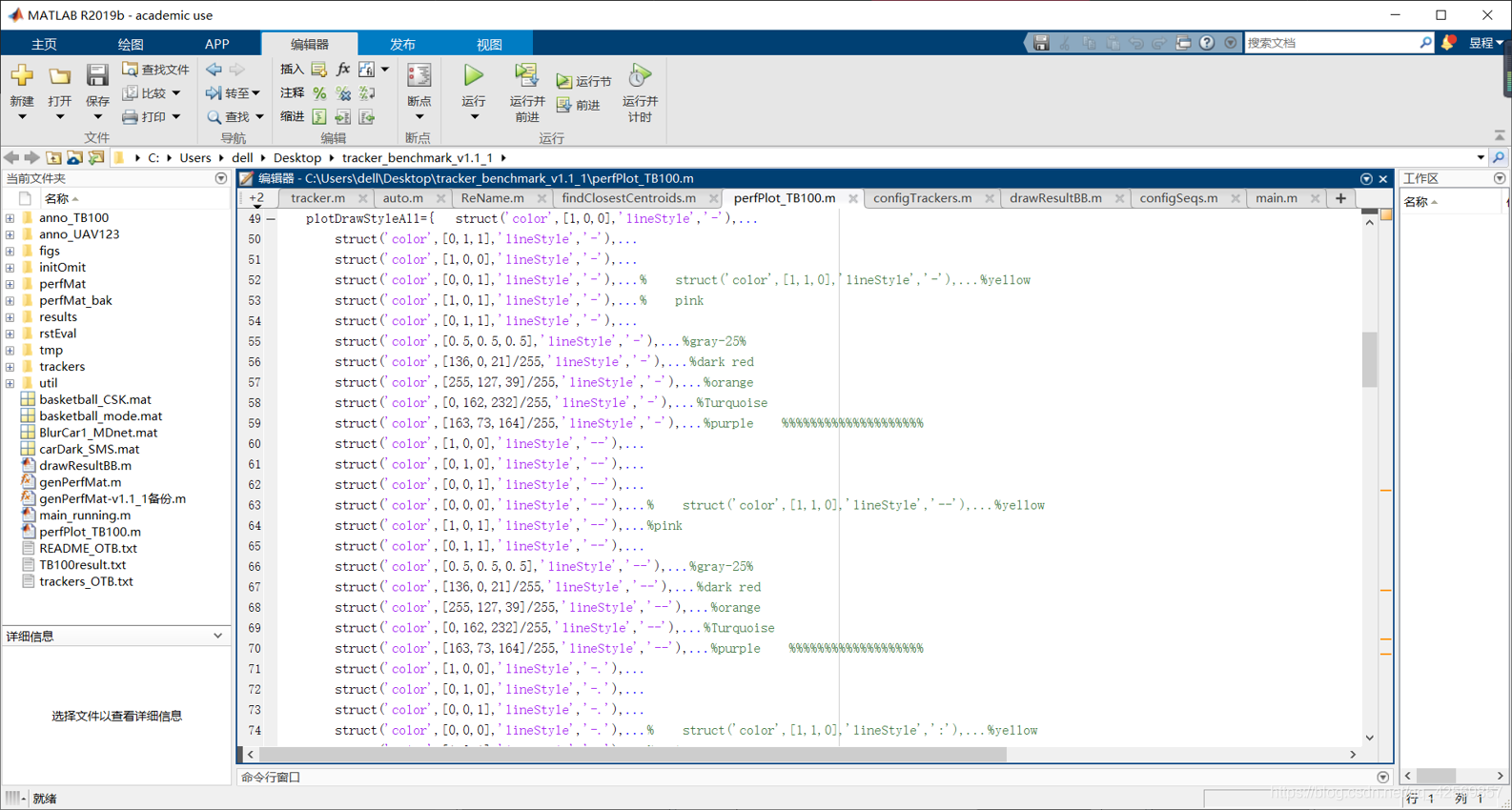
Task: Click Run and Time (运行并计时) icon
Action: point(640,75)
